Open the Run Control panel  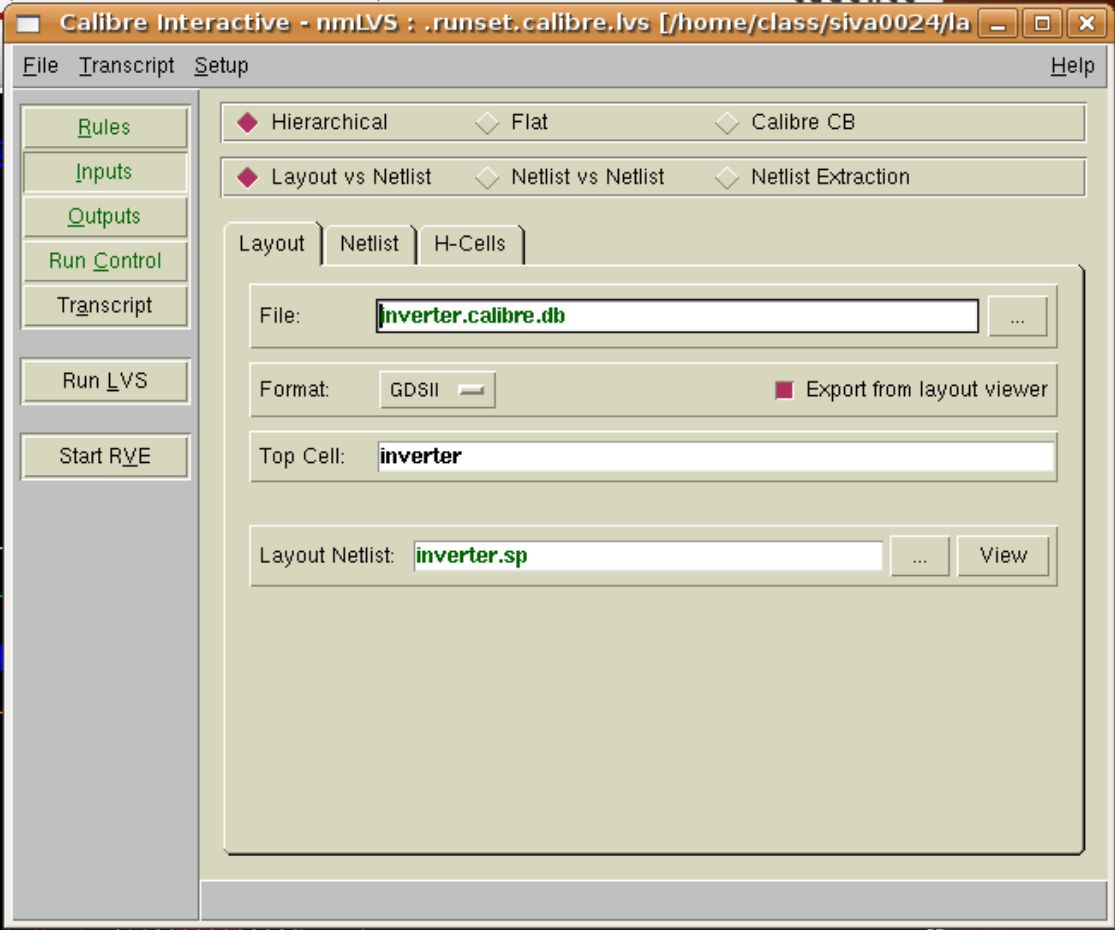tap(105, 261)
